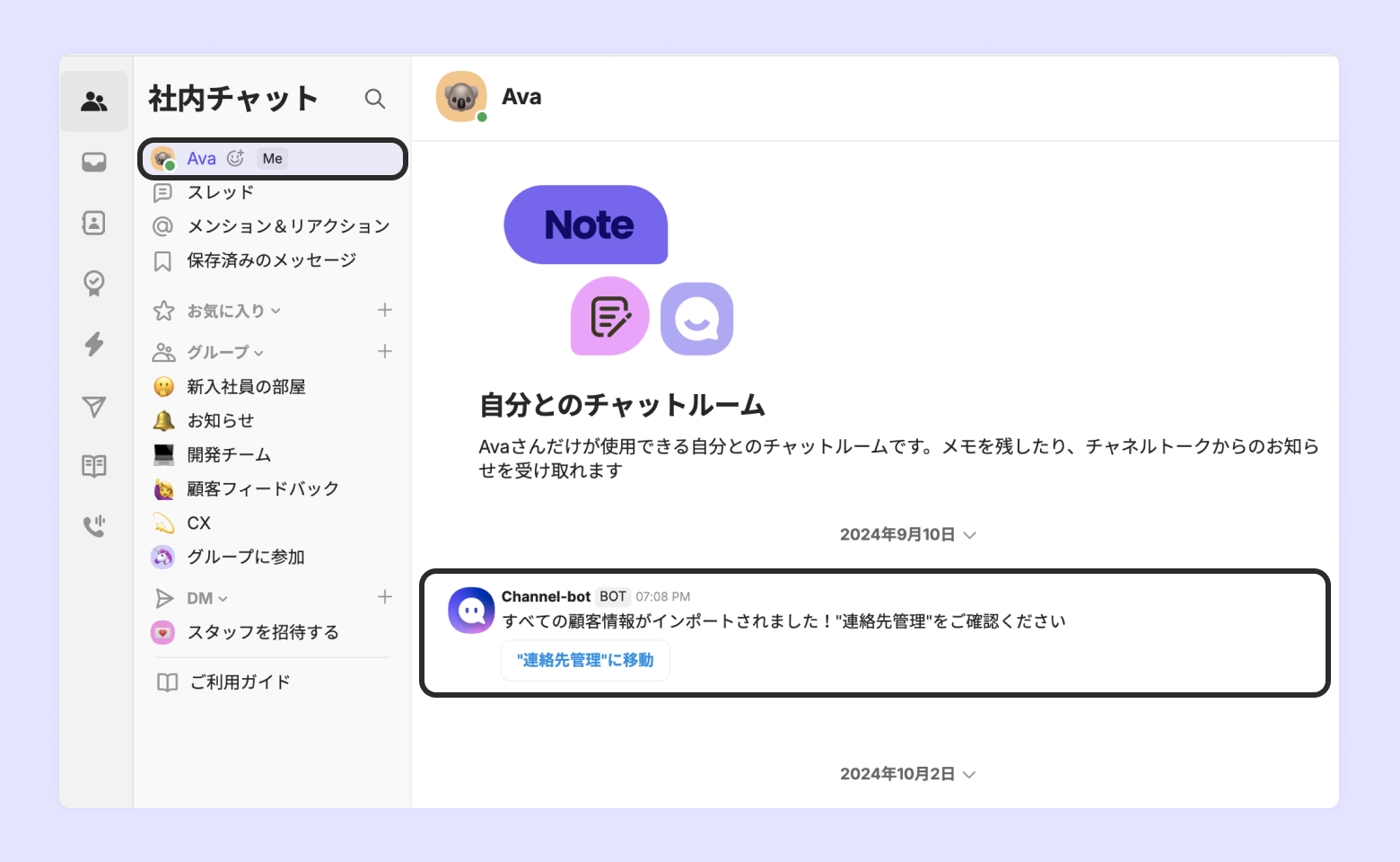Image resolution: width=1400 pixels, height=862 pixels.
Task: Open the 新入社員の部屋 group
Action: click(x=246, y=387)
